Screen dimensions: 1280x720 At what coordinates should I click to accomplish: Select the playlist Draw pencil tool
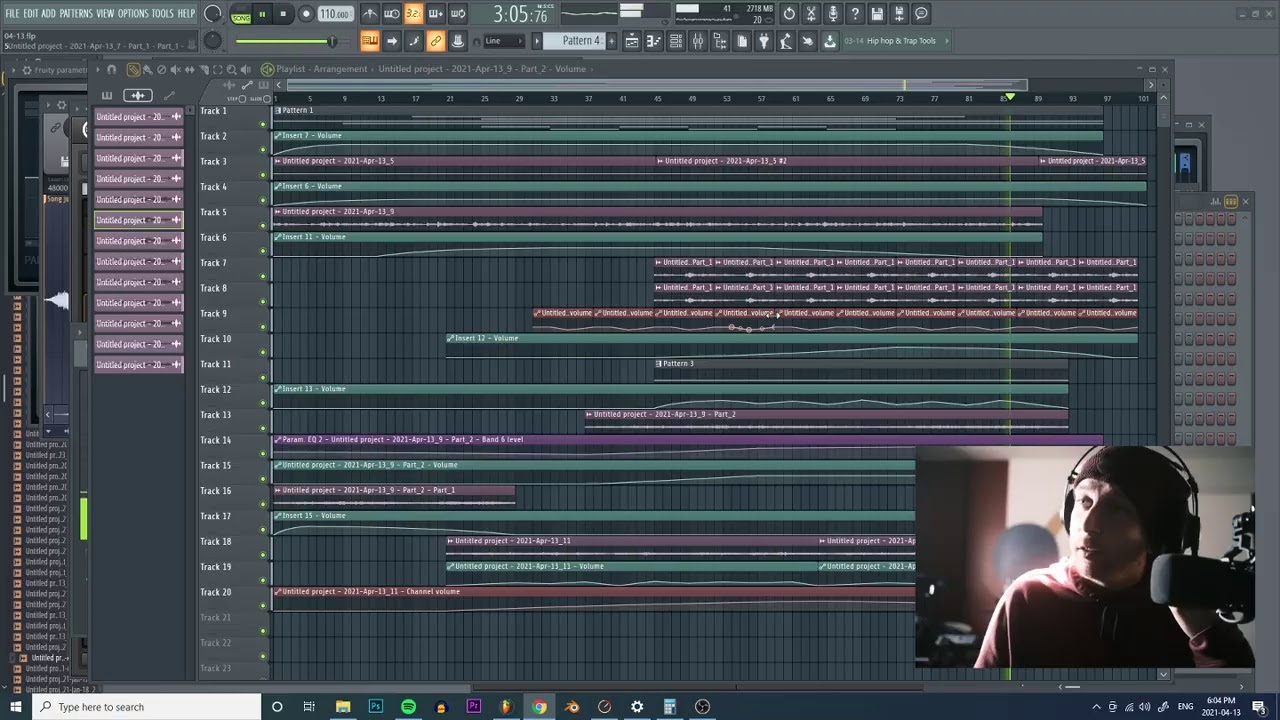click(133, 69)
